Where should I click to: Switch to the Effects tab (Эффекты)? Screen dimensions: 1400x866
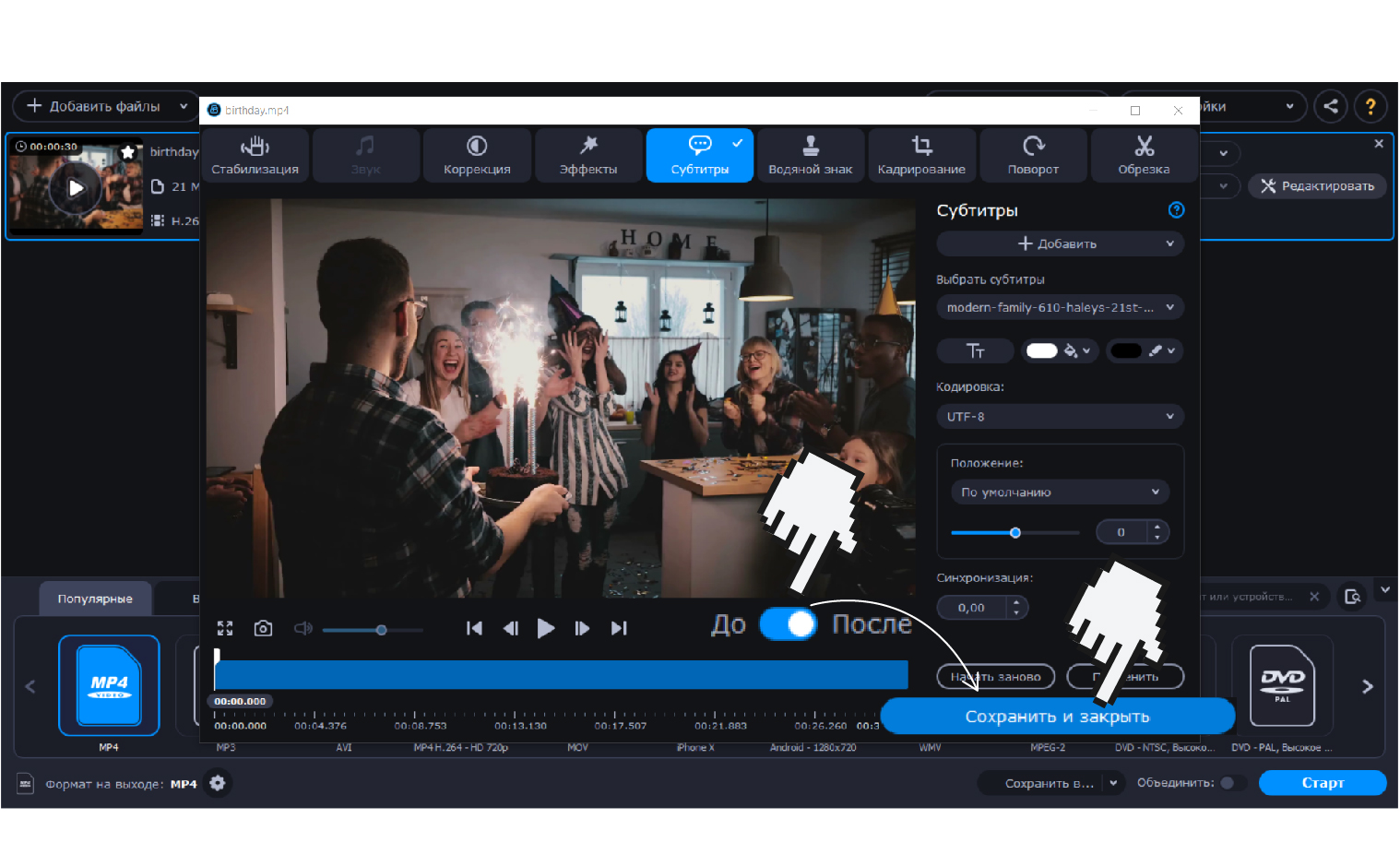pyautogui.click(x=588, y=155)
